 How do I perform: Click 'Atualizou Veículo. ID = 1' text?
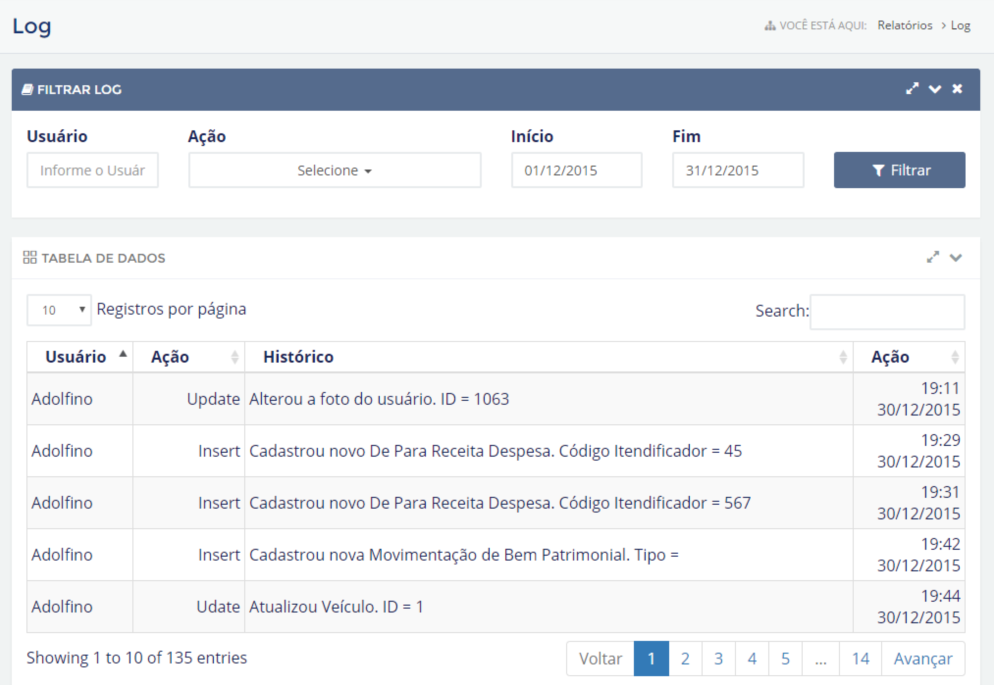(336, 607)
